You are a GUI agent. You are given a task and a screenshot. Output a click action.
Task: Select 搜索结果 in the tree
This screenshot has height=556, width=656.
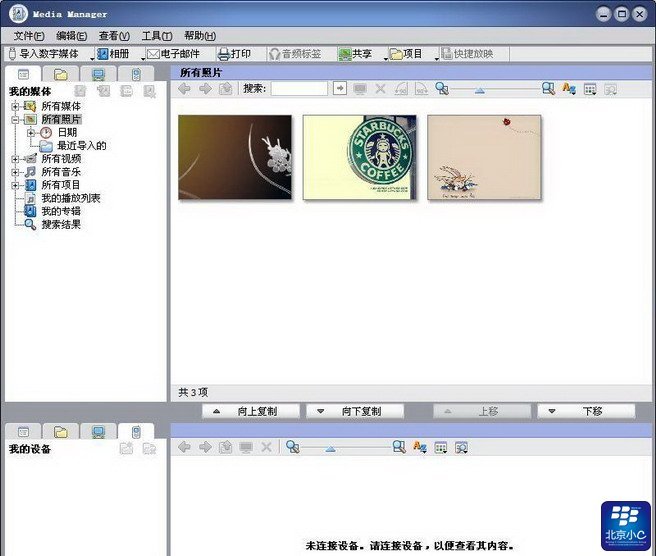(x=61, y=224)
